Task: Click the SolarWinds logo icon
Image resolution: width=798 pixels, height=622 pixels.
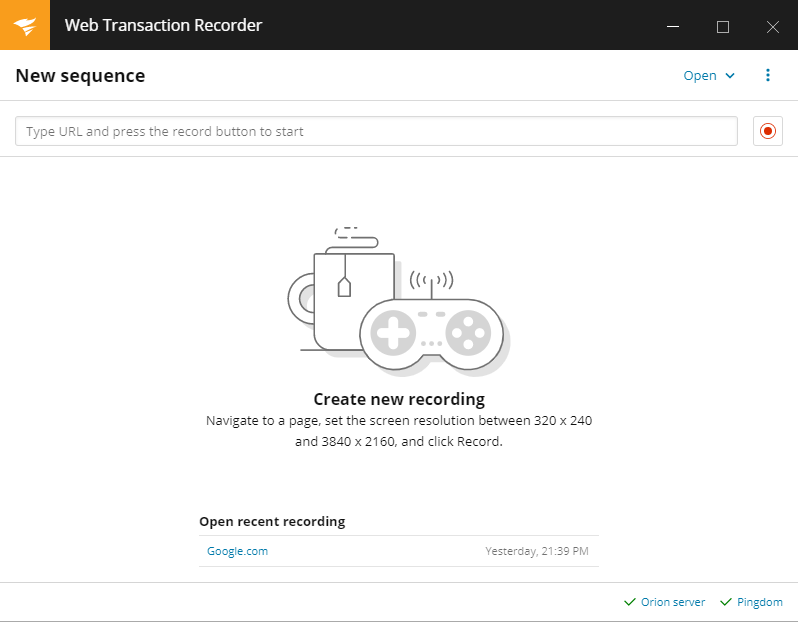Action: click(25, 25)
